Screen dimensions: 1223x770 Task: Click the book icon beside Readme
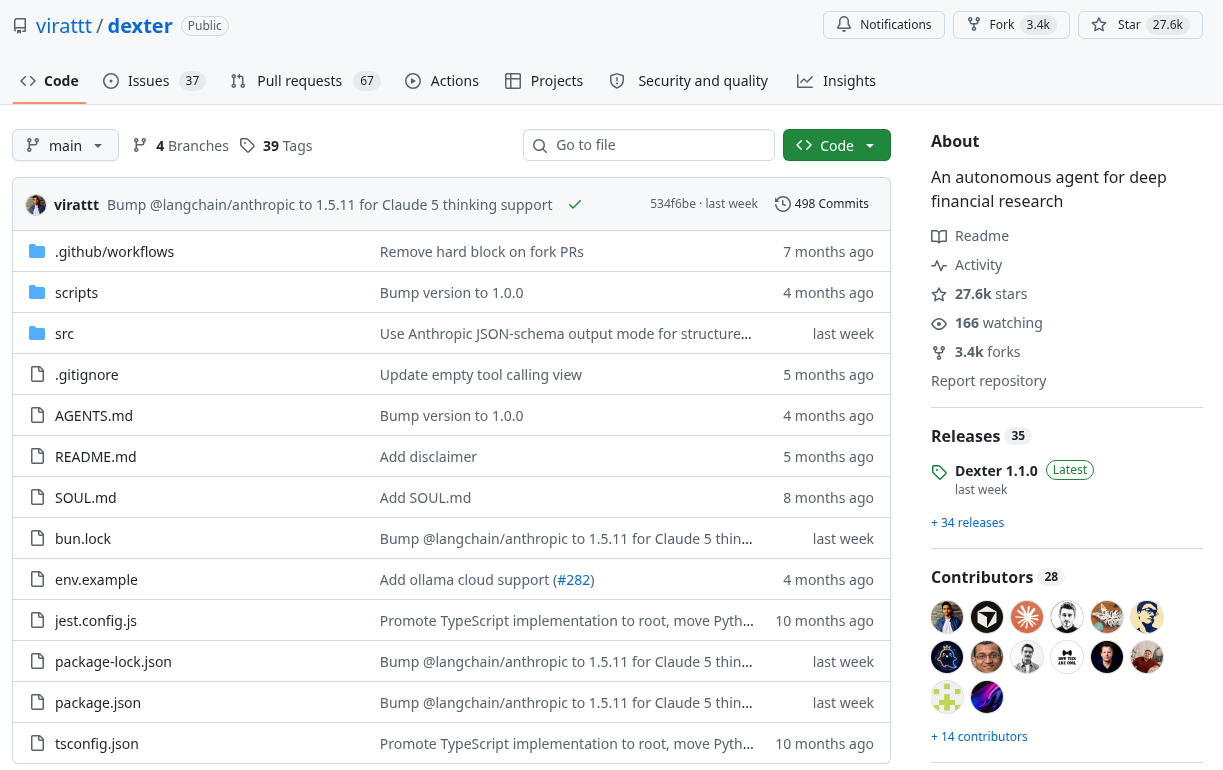[x=939, y=236]
